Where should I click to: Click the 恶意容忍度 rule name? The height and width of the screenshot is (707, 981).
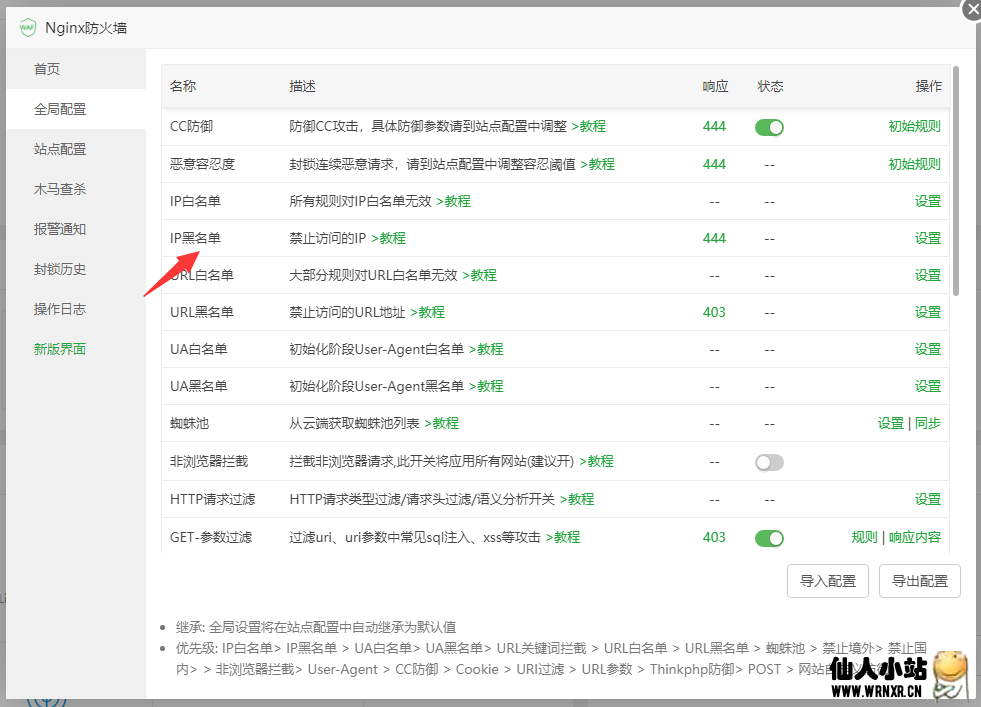[202, 164]
